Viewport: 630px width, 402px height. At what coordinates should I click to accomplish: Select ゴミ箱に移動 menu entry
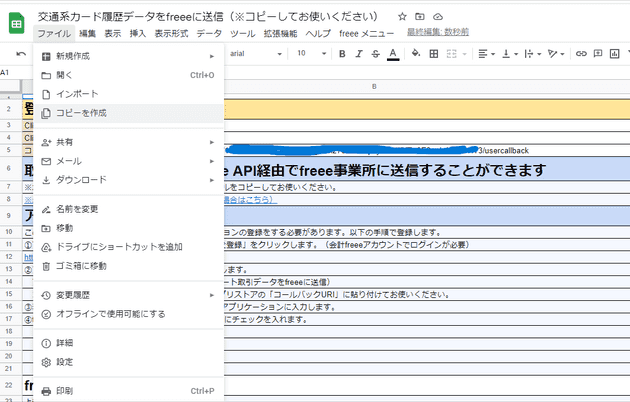(129, 266)
